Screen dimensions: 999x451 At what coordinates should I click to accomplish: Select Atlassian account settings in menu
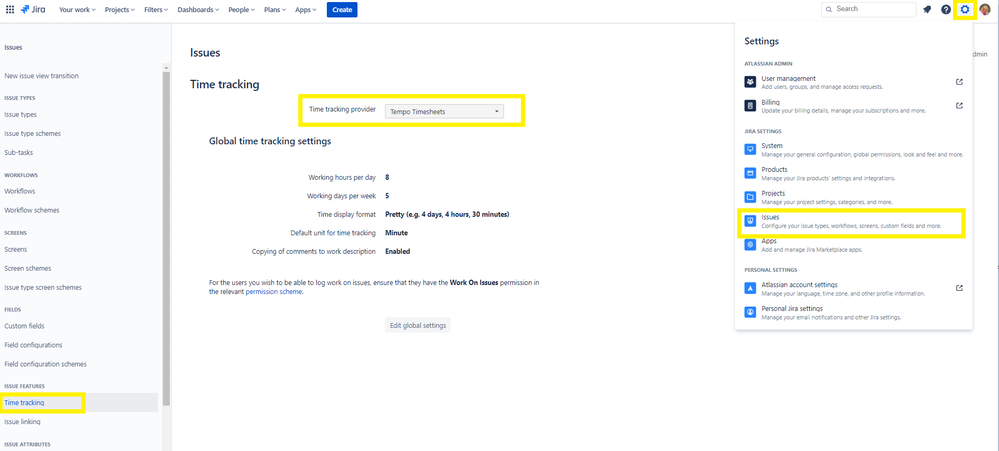coord(854,289)
